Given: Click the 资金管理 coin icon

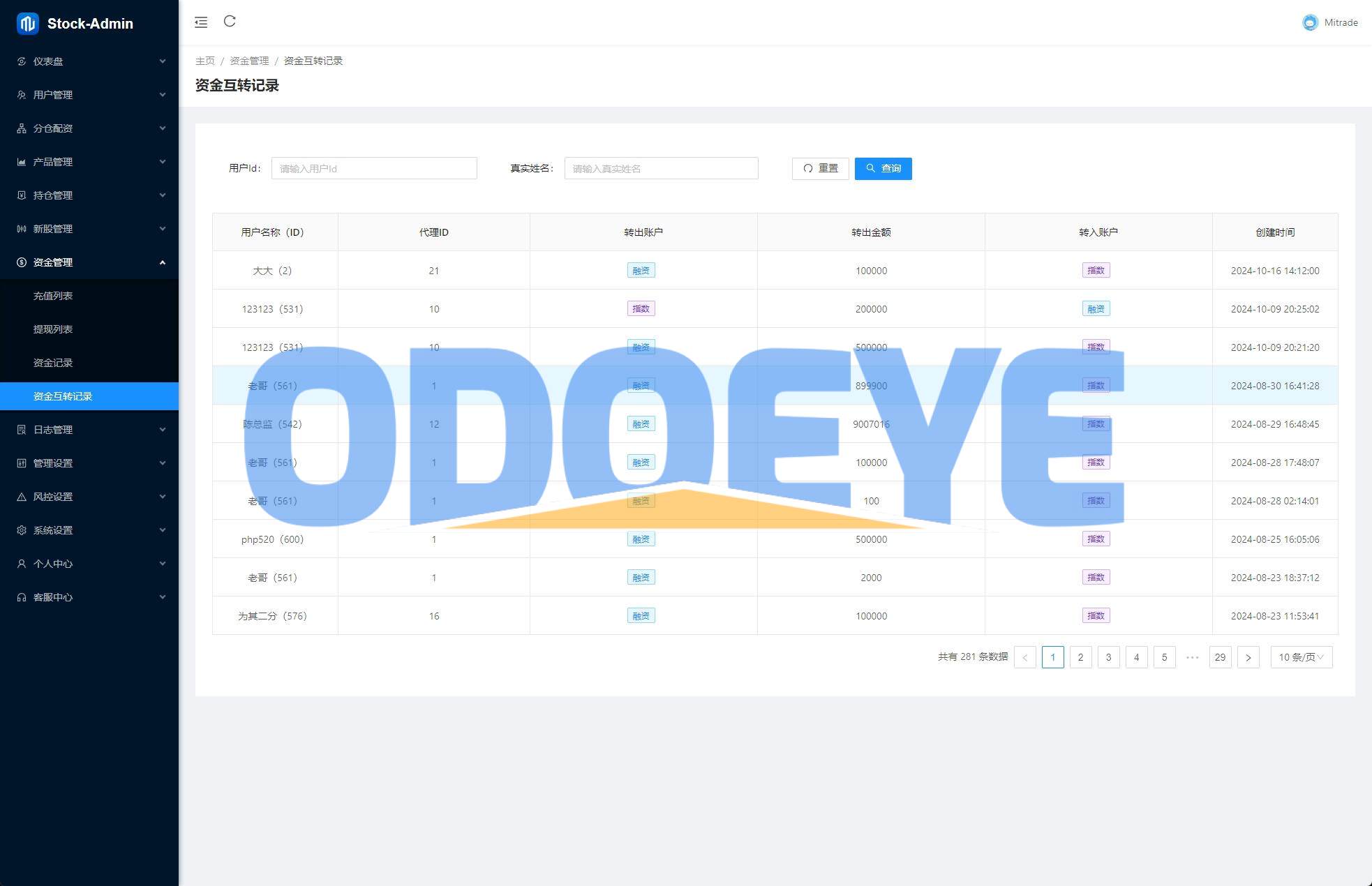Looking at the screenshot, I should pos(22,262).
